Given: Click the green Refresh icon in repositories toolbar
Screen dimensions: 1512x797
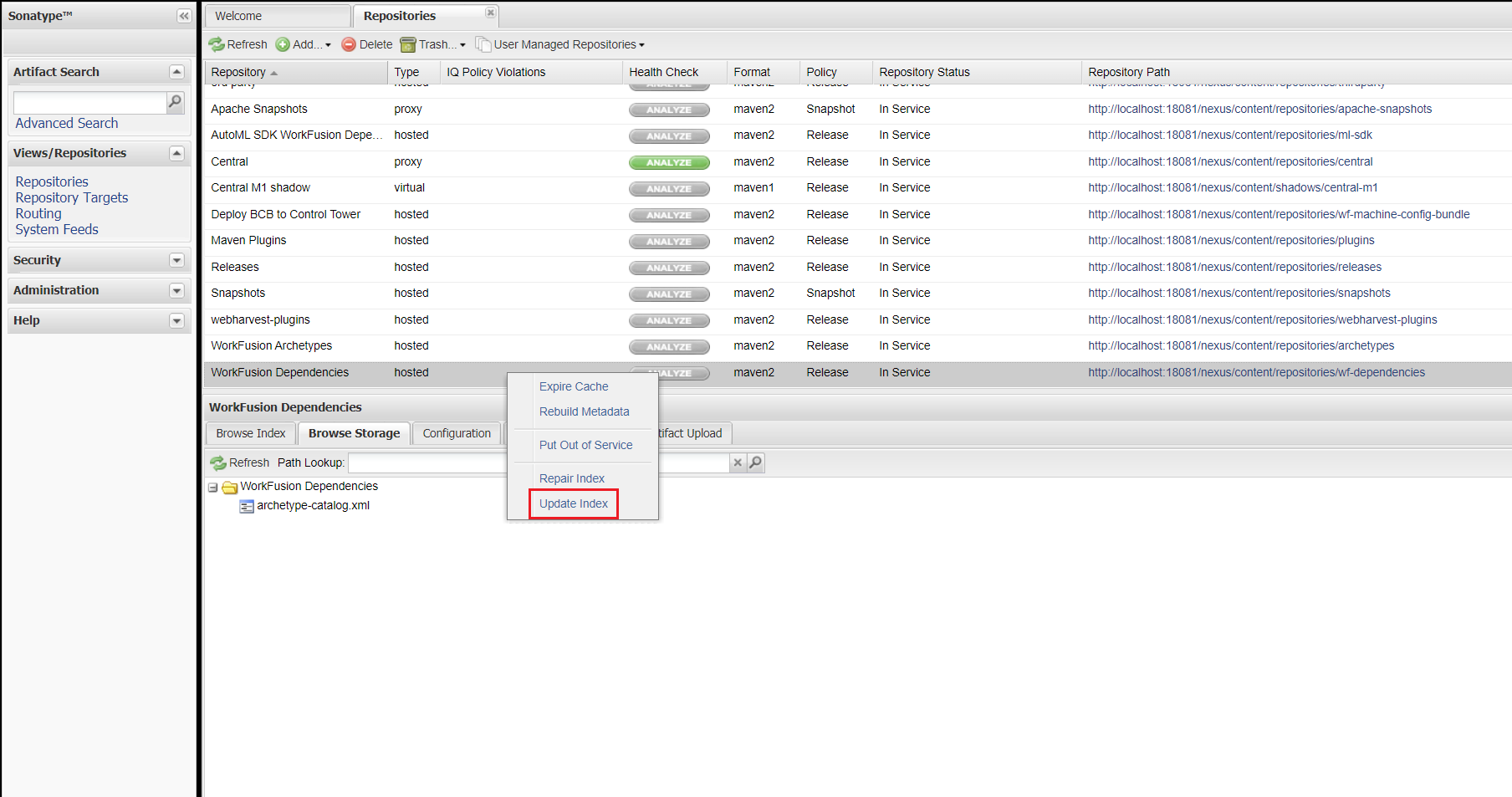Looking at the screenshot, I should click(217, 44).
